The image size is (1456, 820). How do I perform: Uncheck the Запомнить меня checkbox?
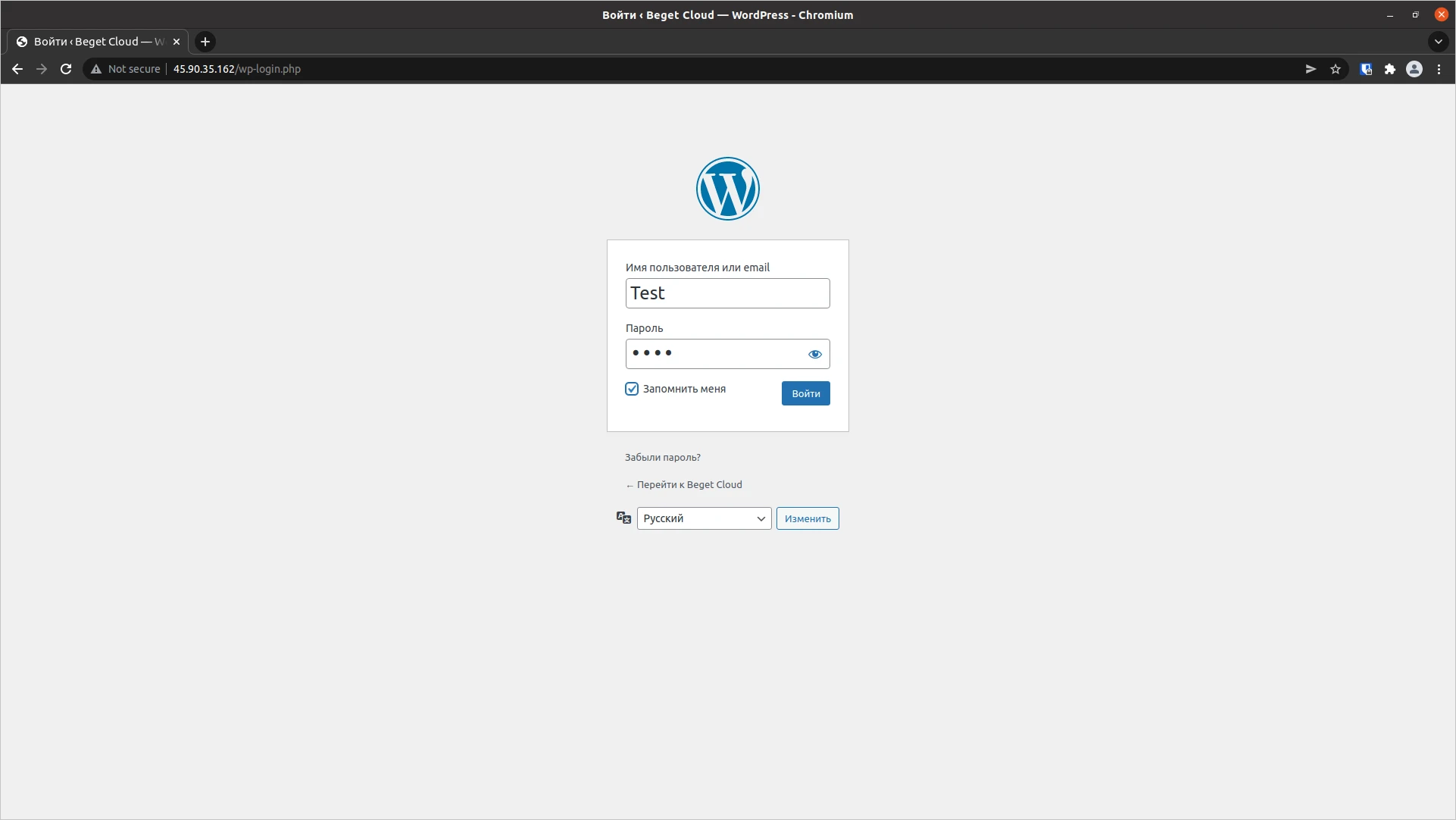click(x=632, y=389)
